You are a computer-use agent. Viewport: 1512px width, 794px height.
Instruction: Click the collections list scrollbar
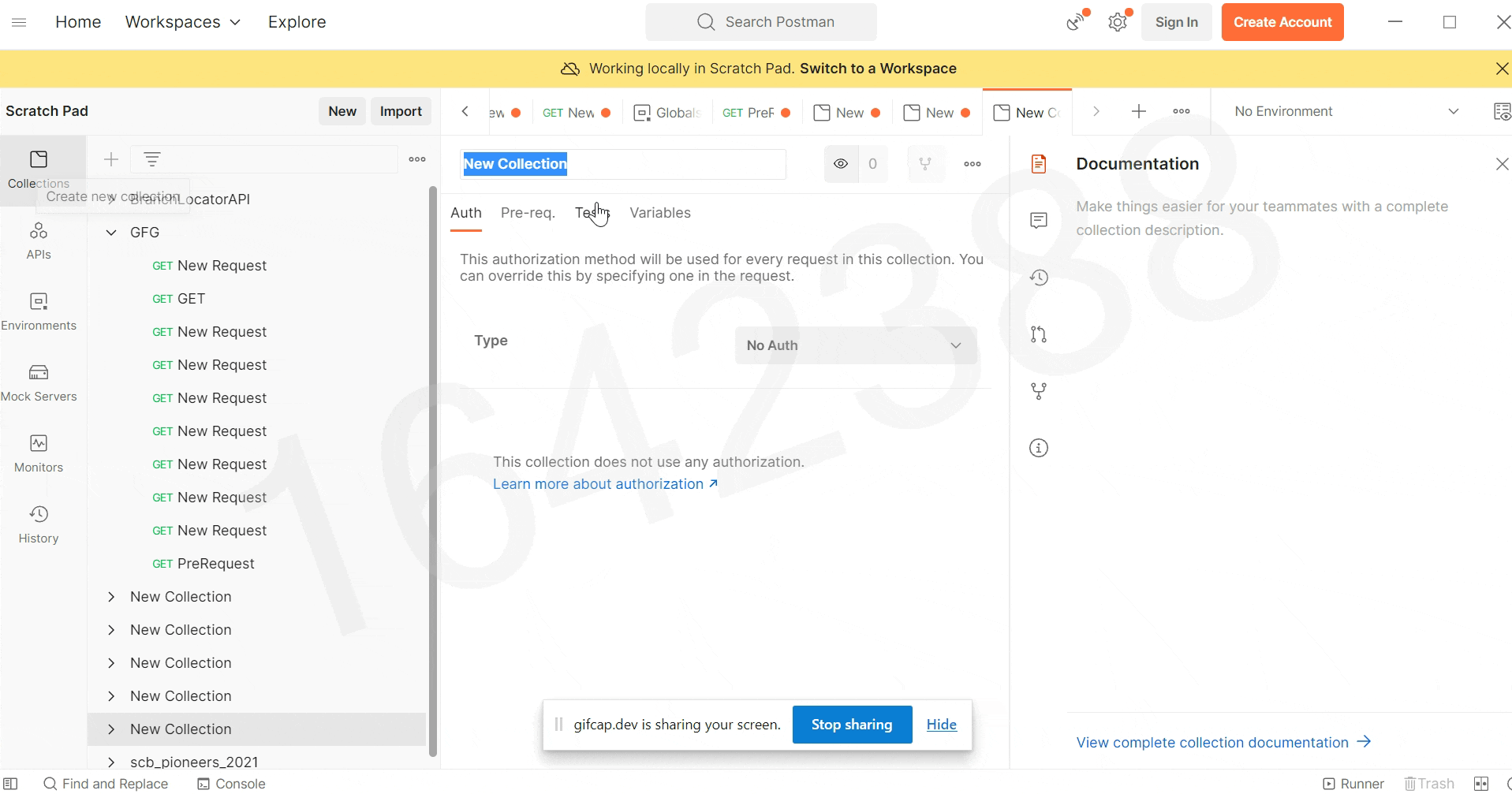pyautogui.click(x=432, y=472)
